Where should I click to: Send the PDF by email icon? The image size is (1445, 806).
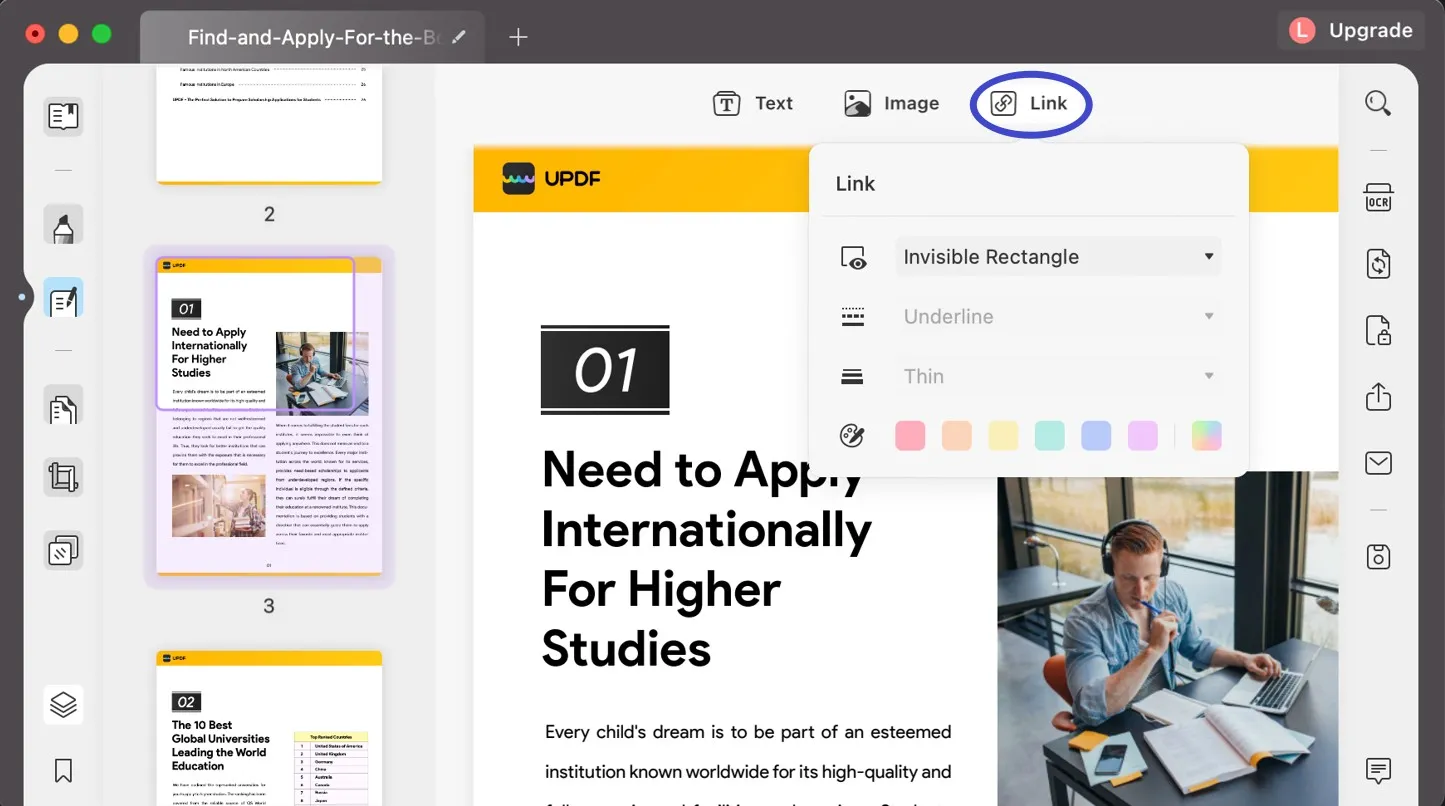click(1378, 463)
